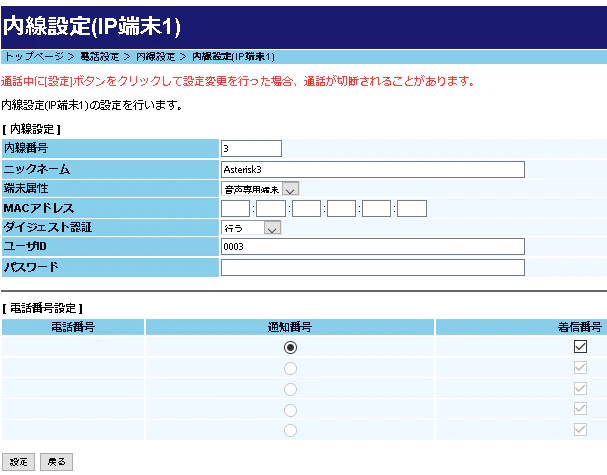Image resolution: width=607 pixels, height=475 pixels.
Task: Click the 設定 button
Action: 18,462
